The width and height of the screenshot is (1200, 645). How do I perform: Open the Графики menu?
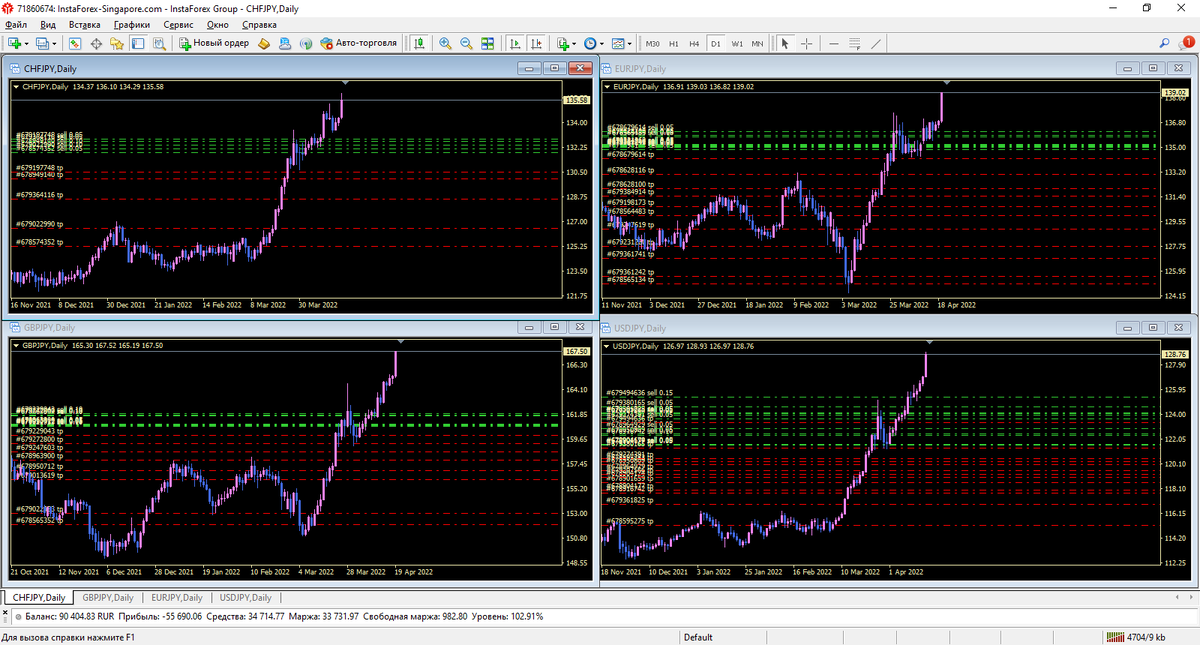pos(132,24)
